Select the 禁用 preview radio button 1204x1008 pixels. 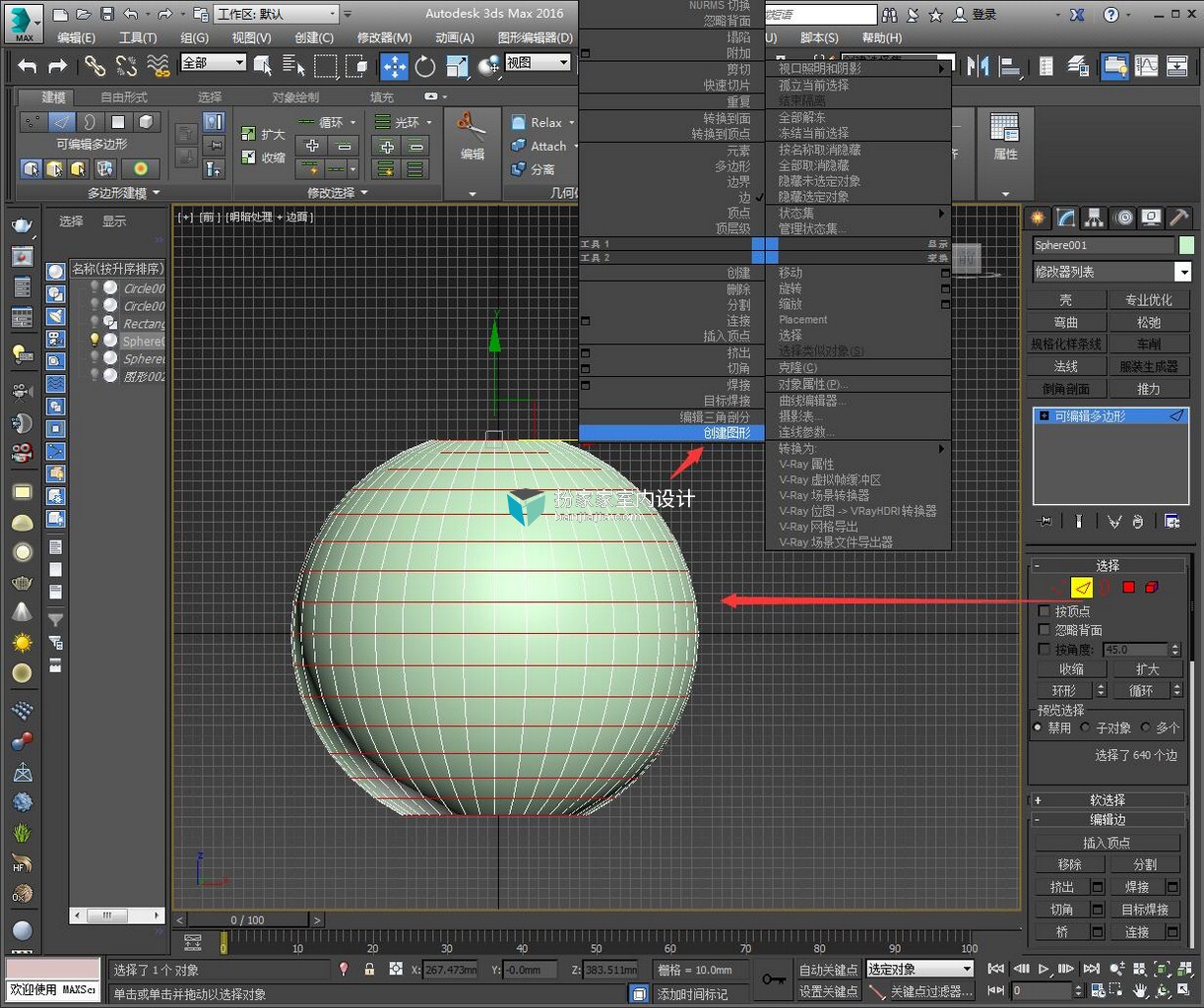pyautogui.click(x=1038, y=727)
